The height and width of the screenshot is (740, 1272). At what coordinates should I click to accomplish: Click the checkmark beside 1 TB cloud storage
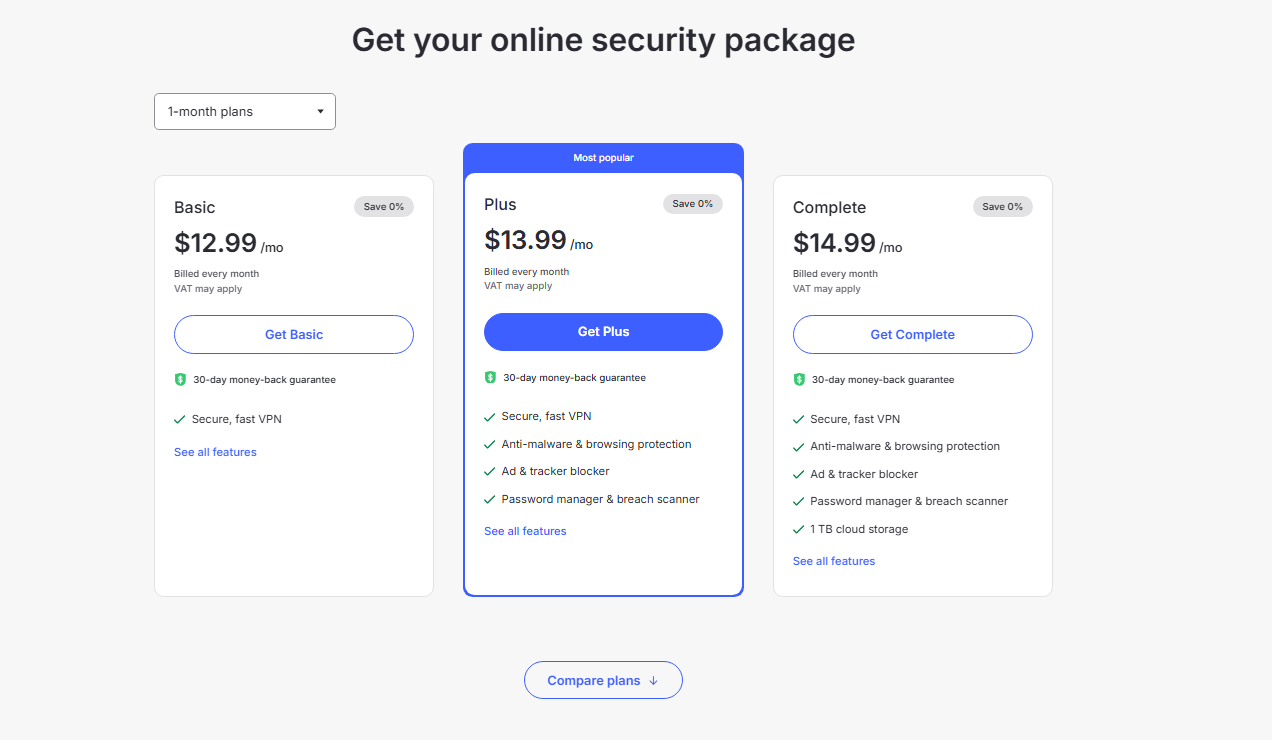(x=799, y=530)
